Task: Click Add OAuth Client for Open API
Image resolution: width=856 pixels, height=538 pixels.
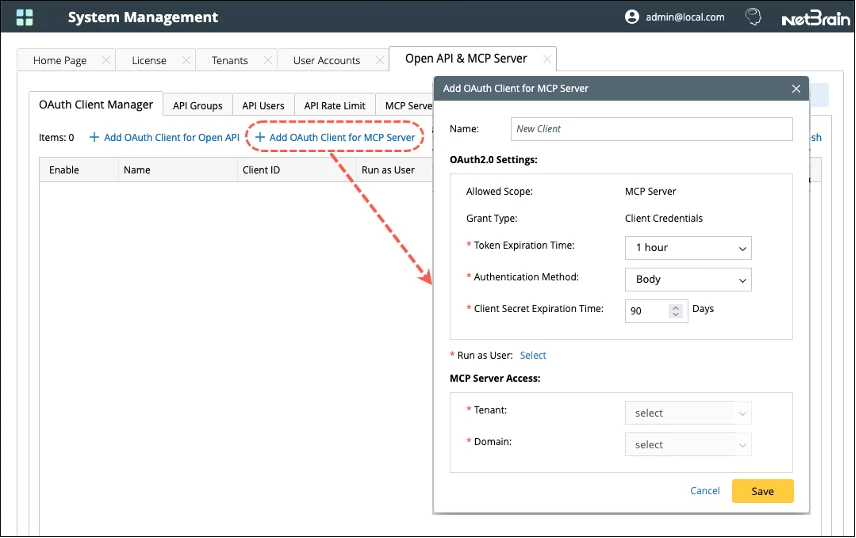Action: (164, 137)
